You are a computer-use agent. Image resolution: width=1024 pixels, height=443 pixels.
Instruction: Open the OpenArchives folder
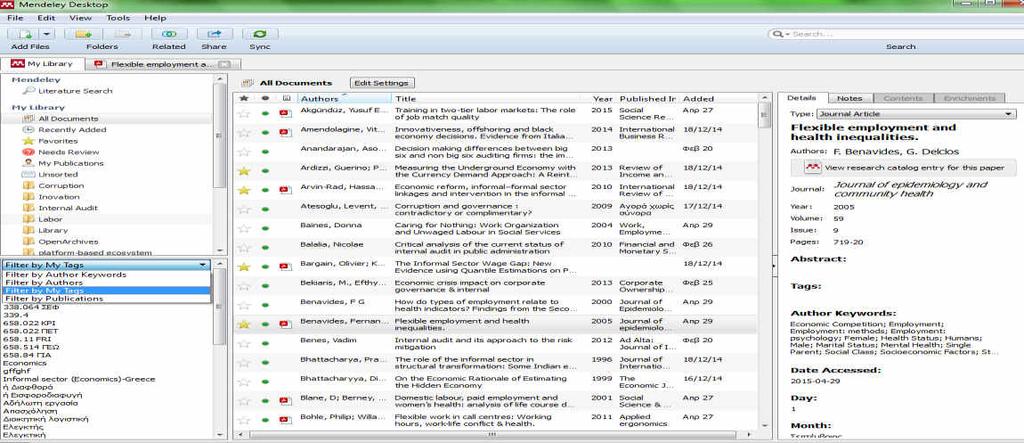(68, 242)
